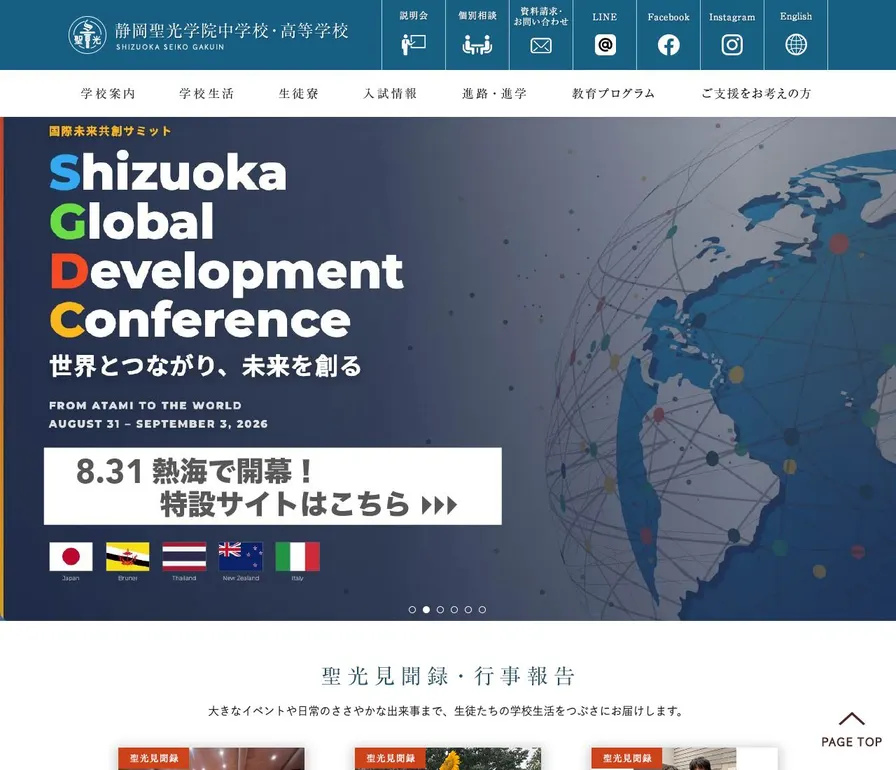Click the Shizuoka Seiko Gakuin school logo
Image resolution: width=896 pixels, height=770 pixels.
(x=208, y=35)
